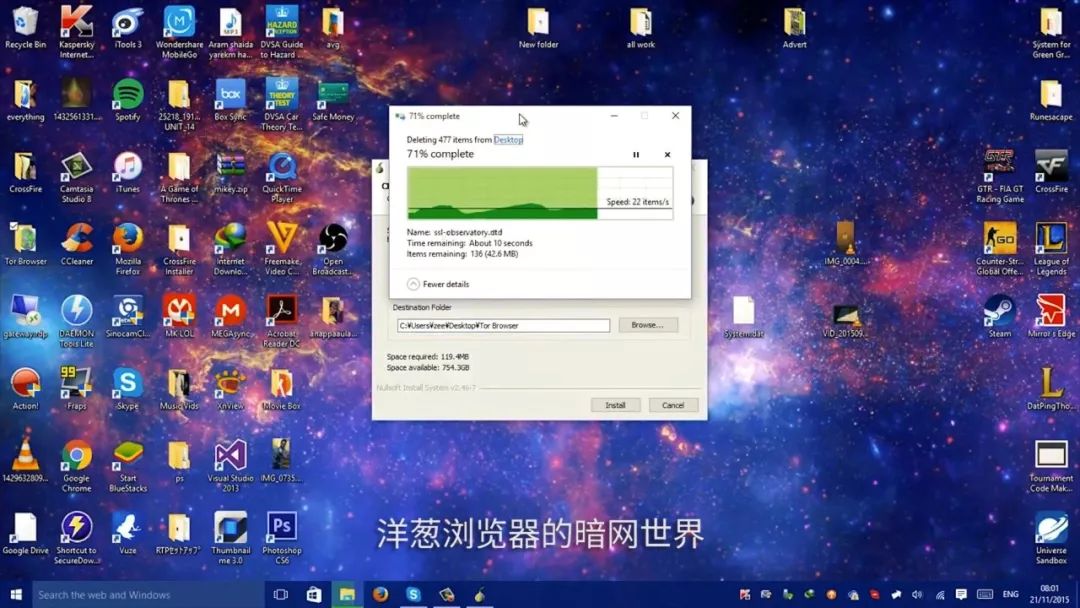Select the Camtasia Studio 8 icon

point(76,178)
